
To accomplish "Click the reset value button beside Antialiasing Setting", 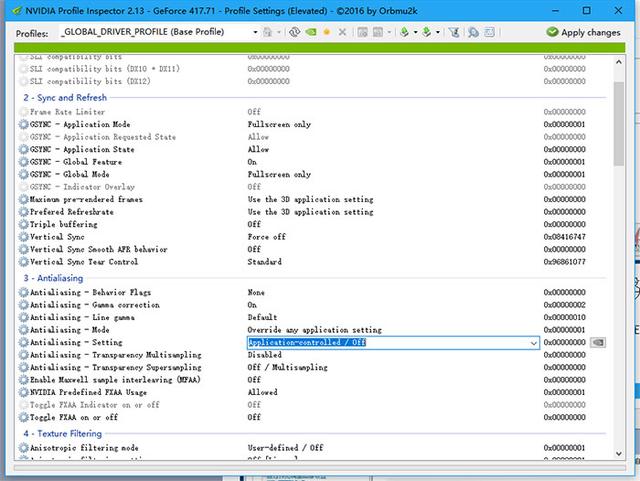I will [x=598, y=343].
